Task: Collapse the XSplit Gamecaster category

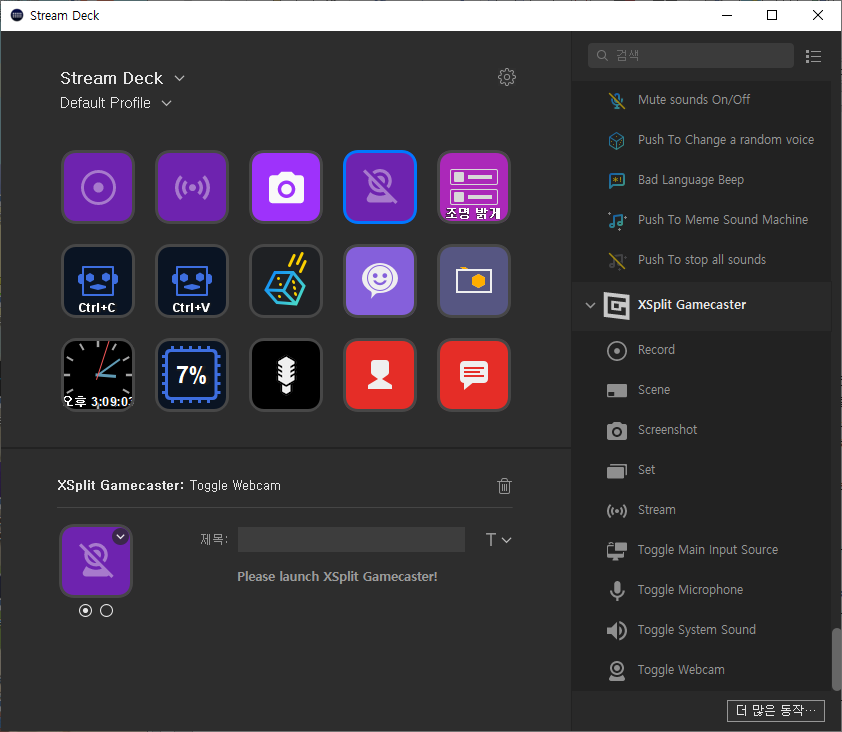Action: (x=590, y=305)
